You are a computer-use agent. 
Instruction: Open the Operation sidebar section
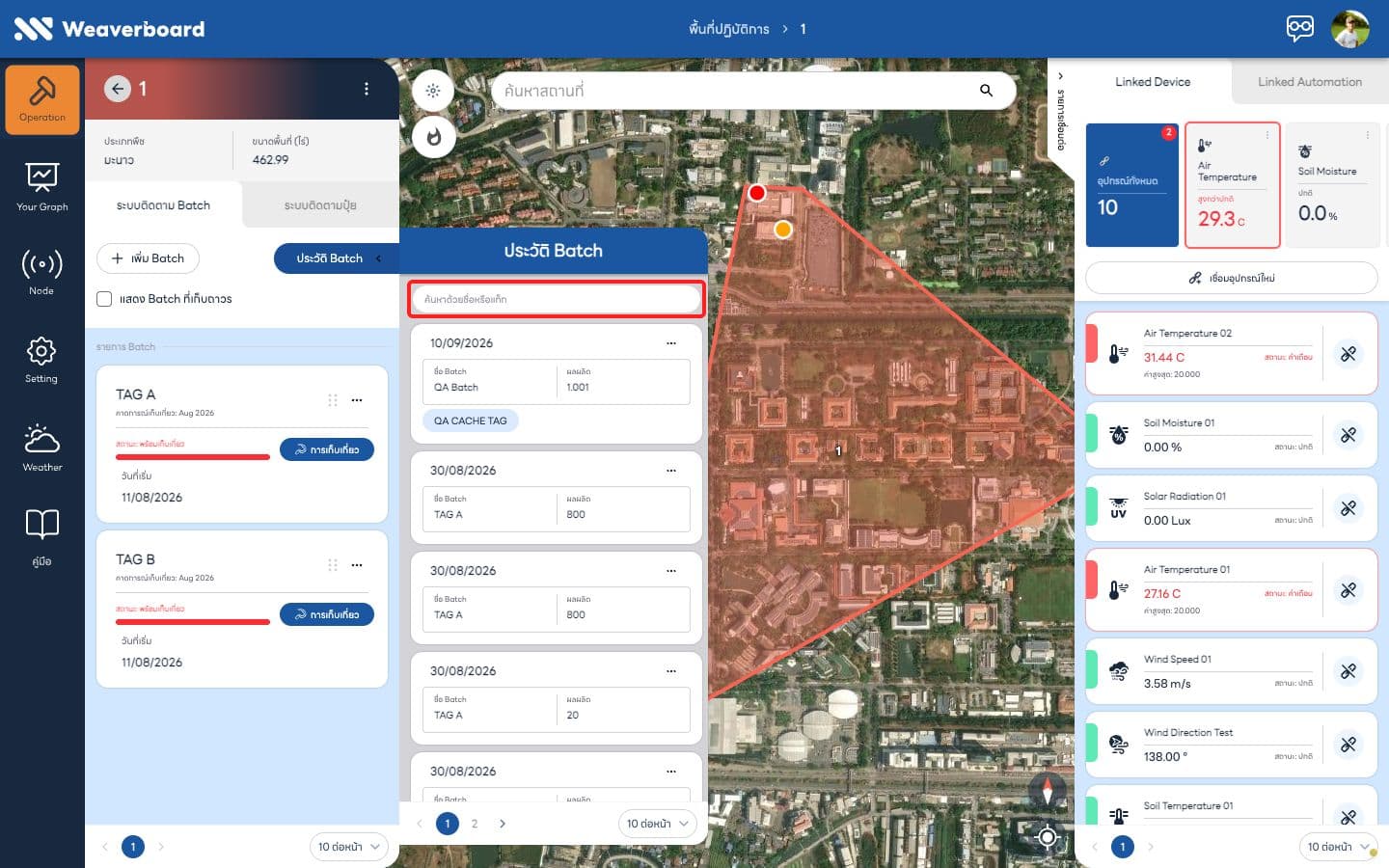click(42, 99)
